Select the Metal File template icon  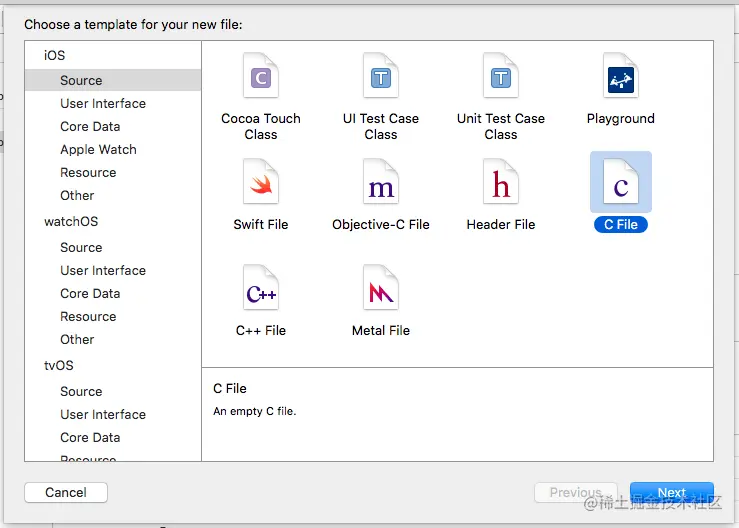point(381,289)
